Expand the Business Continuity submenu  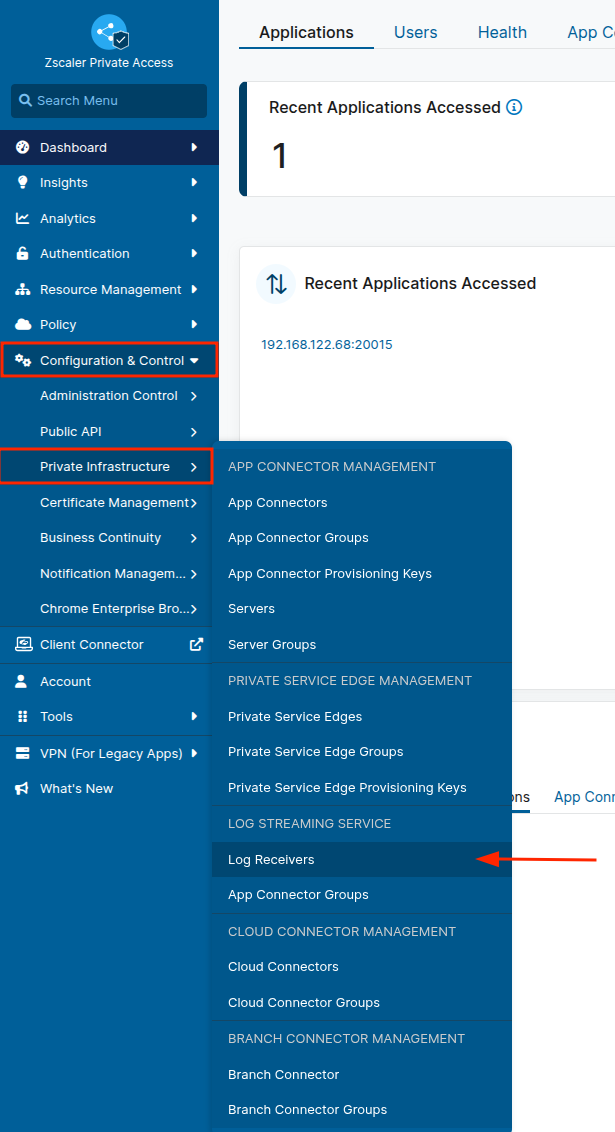click(194, 538)
